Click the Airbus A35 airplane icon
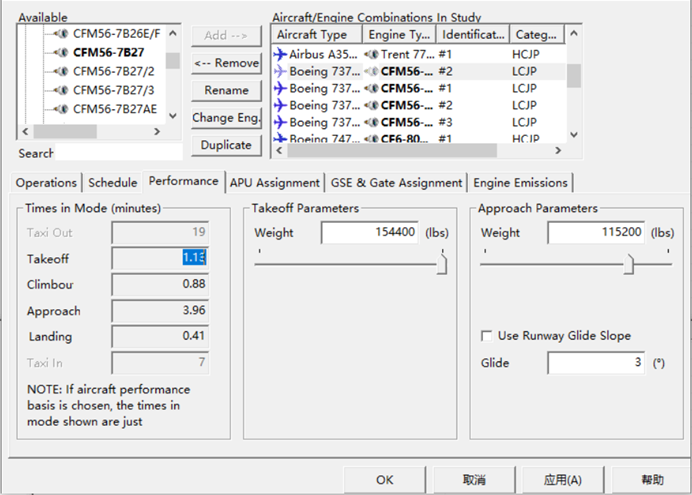The image size is (692, 495). point(280,54)
